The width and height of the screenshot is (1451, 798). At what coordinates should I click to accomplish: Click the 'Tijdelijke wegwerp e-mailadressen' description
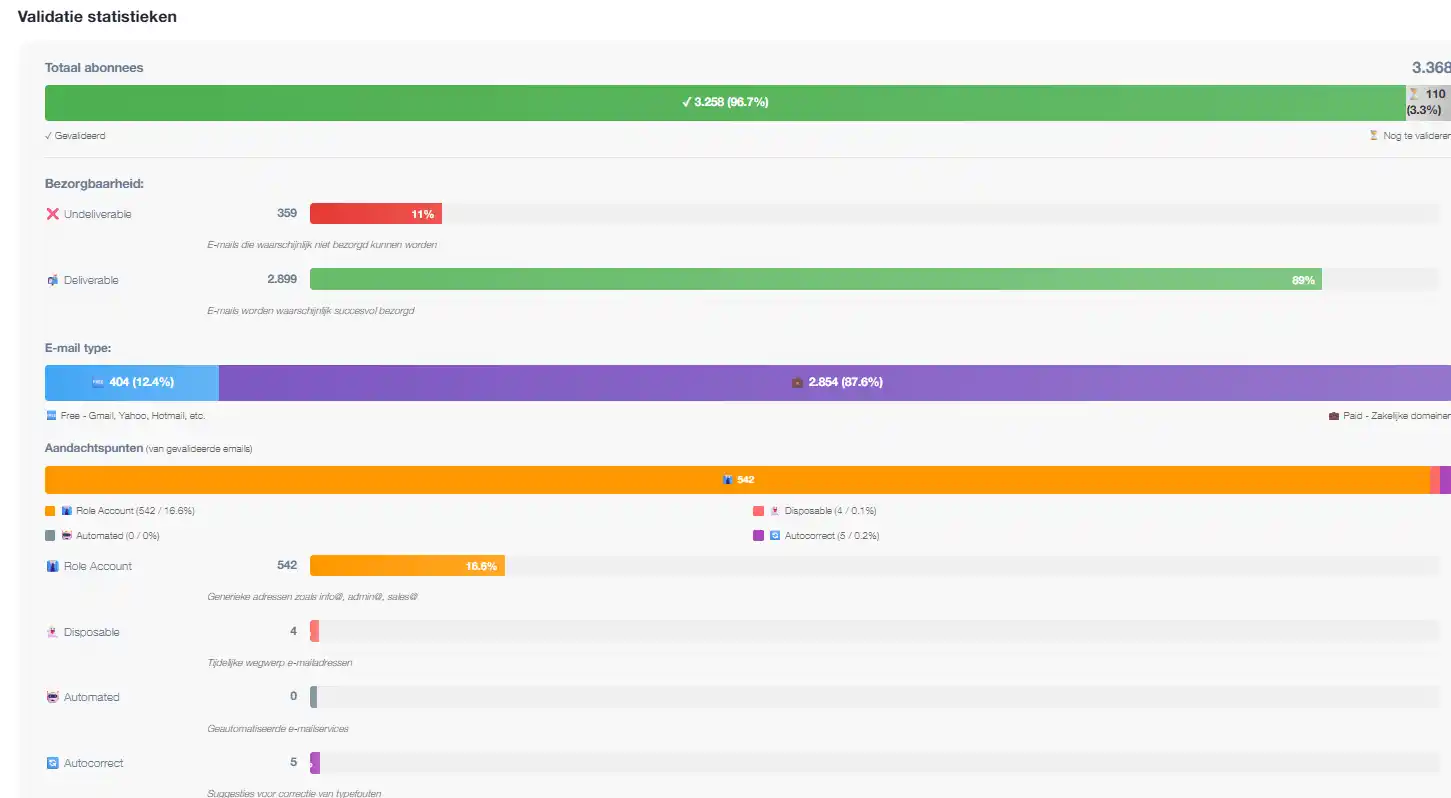[x=280, y=663]
